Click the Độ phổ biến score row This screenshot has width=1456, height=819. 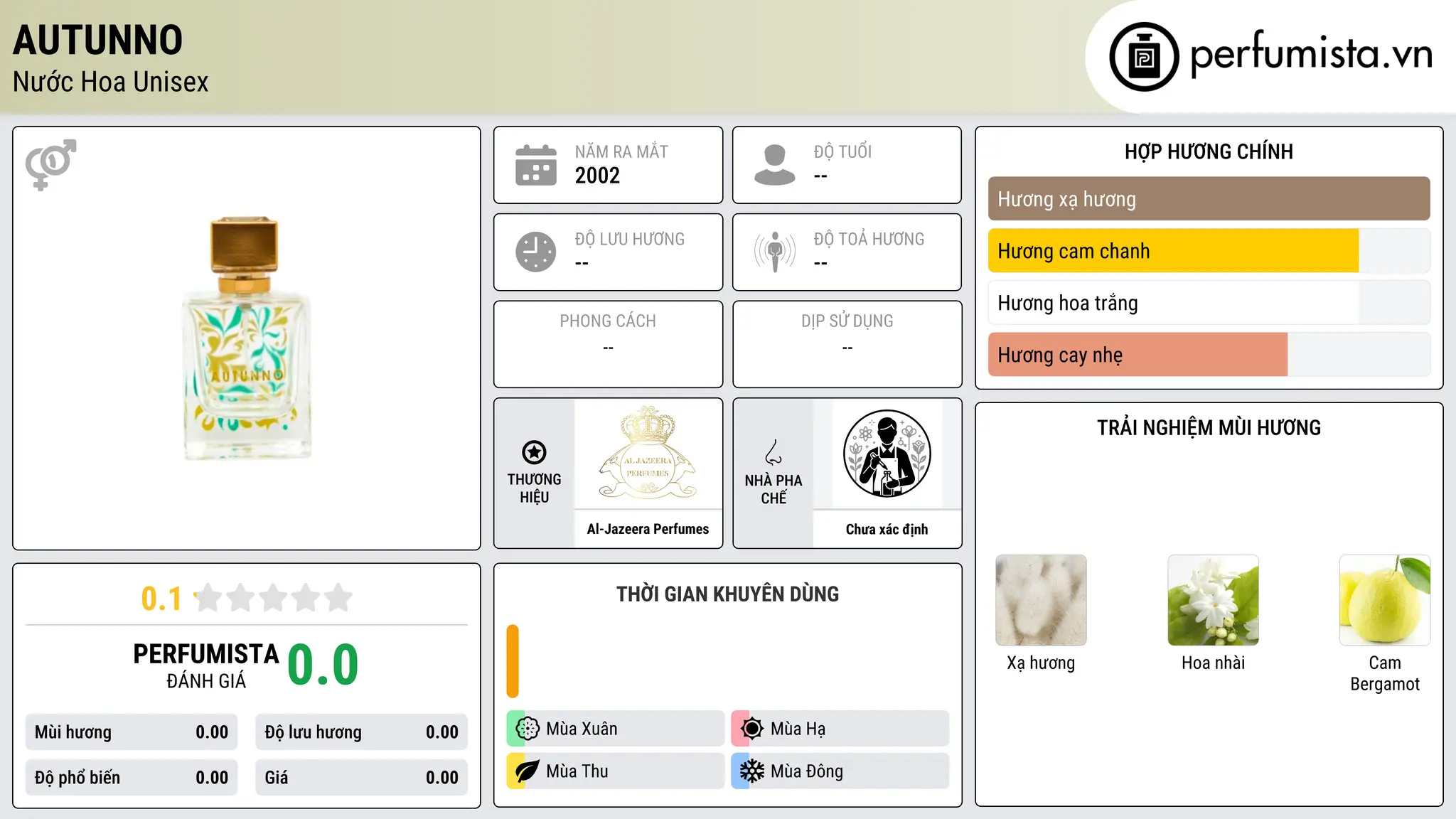pos(132,778)
